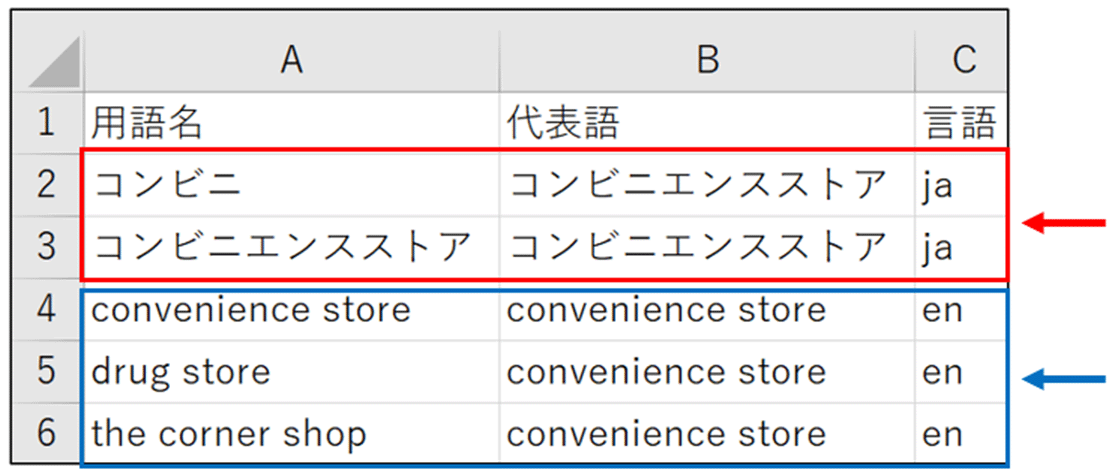Click the 用語名 header cell

coord(291,123)
